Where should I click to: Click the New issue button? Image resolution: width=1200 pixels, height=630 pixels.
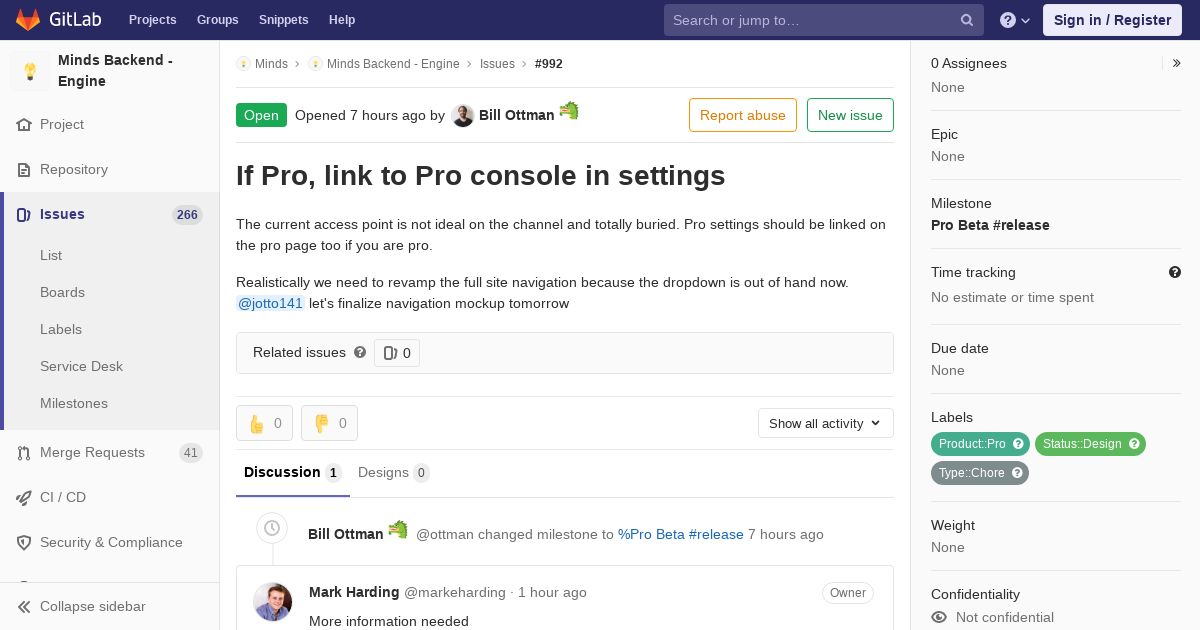[850, 115]
